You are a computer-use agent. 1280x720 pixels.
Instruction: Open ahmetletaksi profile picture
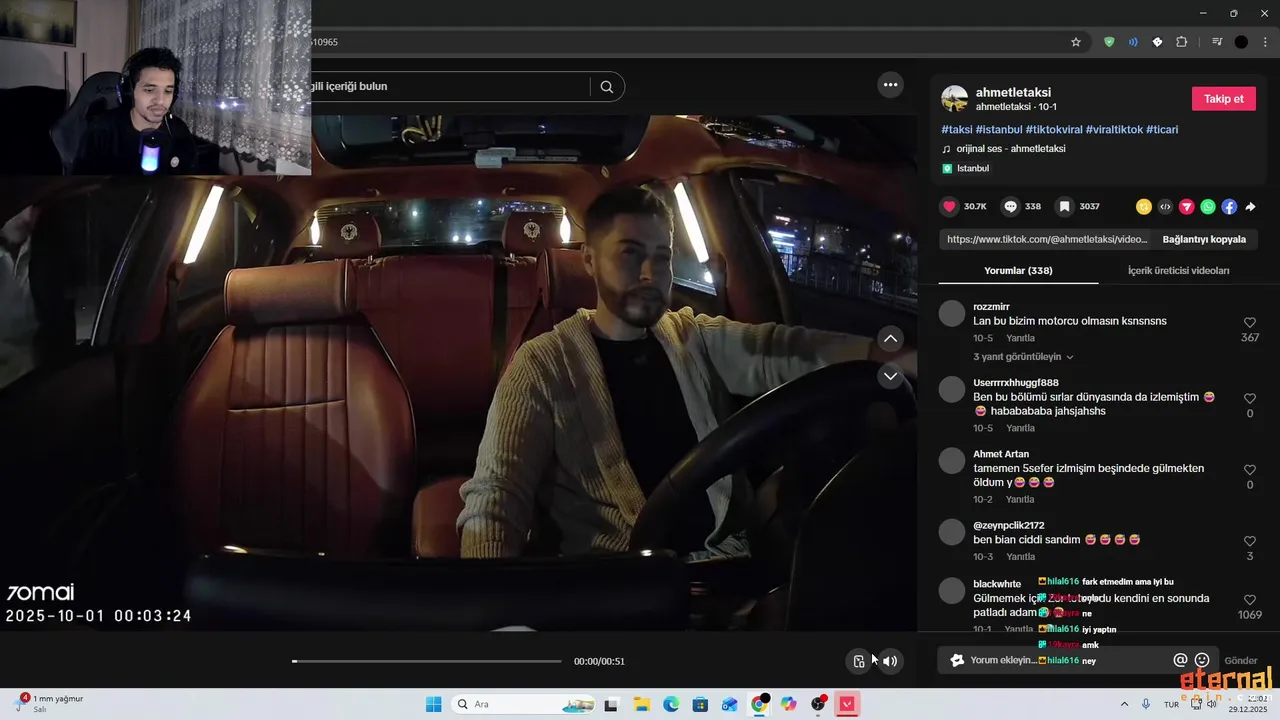click(954, 99)
